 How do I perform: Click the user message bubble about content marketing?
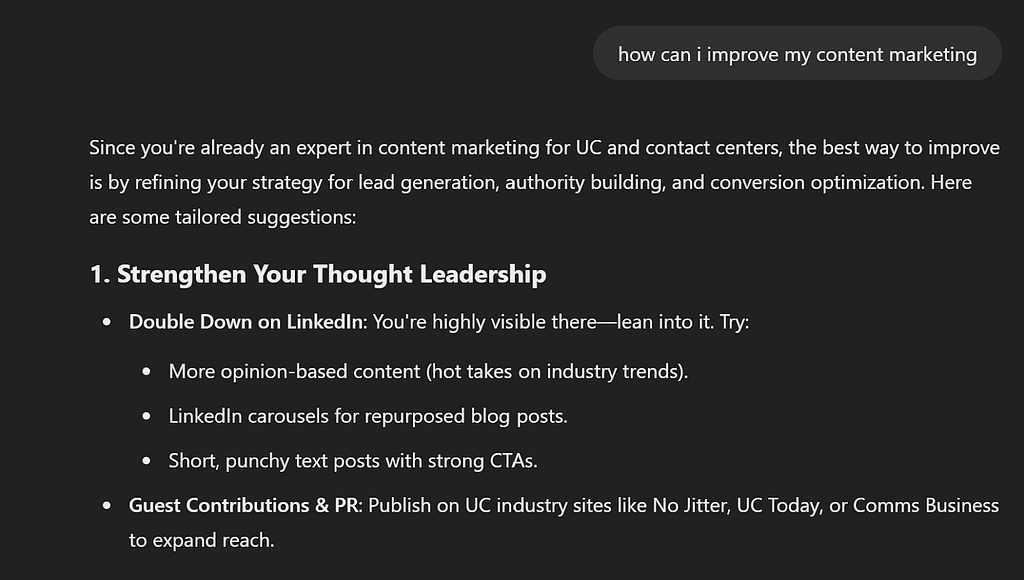797,54
